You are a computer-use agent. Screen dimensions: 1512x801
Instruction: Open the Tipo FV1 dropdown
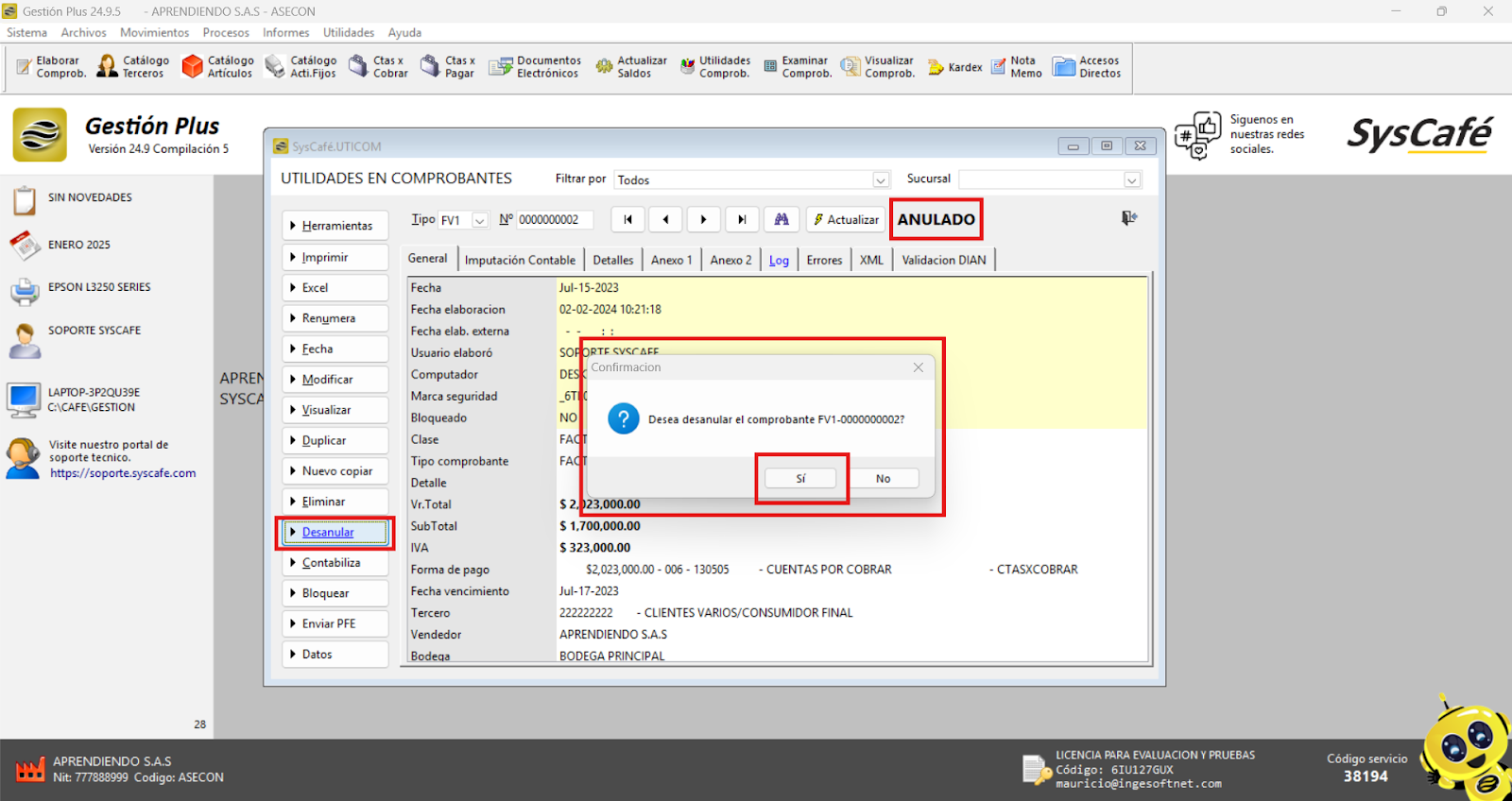click(480, 220)
